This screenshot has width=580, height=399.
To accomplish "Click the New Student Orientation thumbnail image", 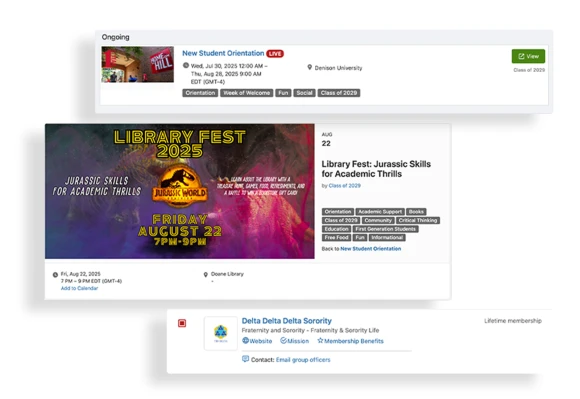I will pos(138,64).
